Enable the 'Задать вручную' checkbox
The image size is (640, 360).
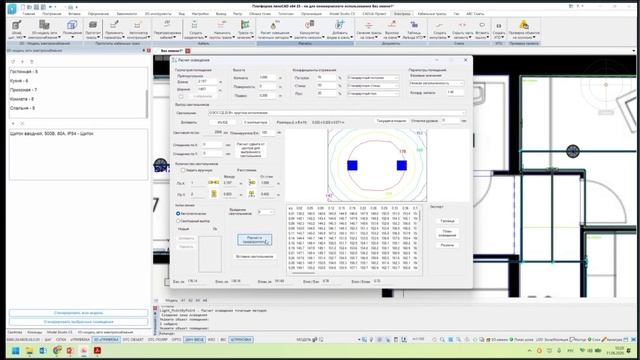pos(183,170)
